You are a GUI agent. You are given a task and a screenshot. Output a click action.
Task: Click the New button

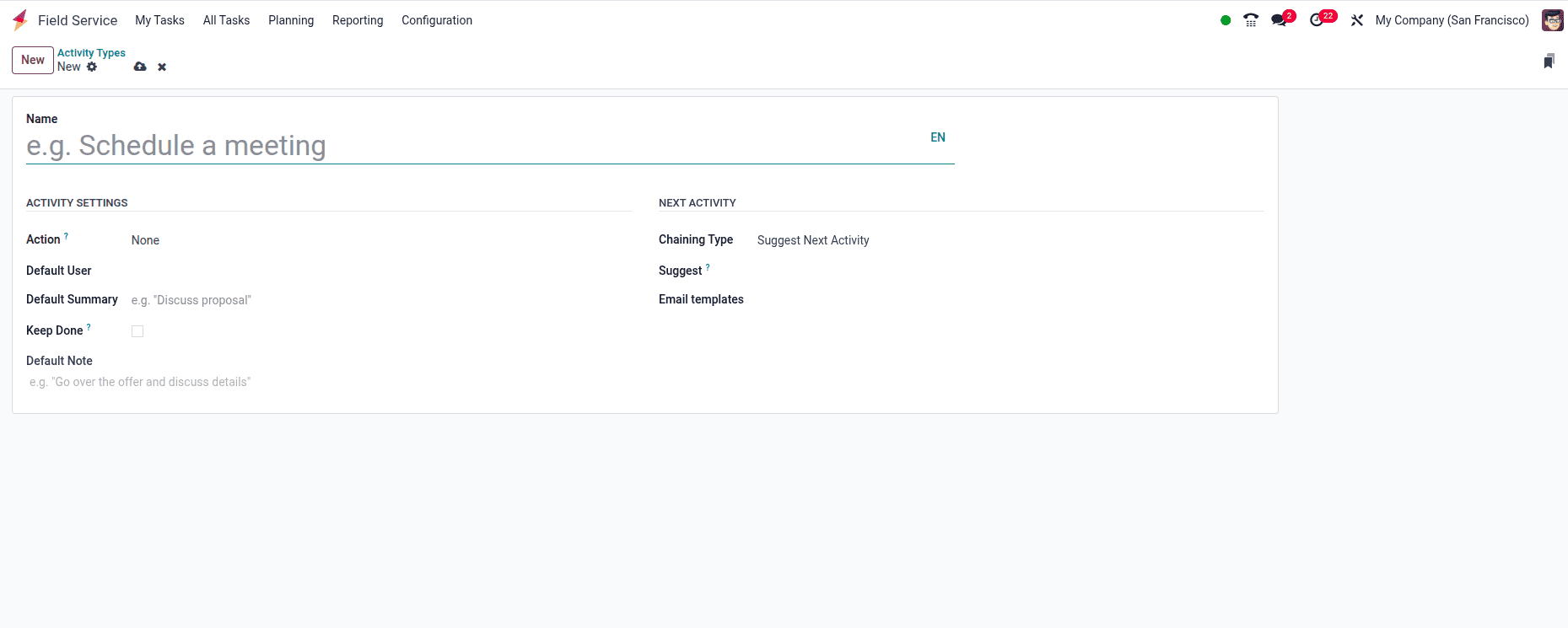coord(33,60)
